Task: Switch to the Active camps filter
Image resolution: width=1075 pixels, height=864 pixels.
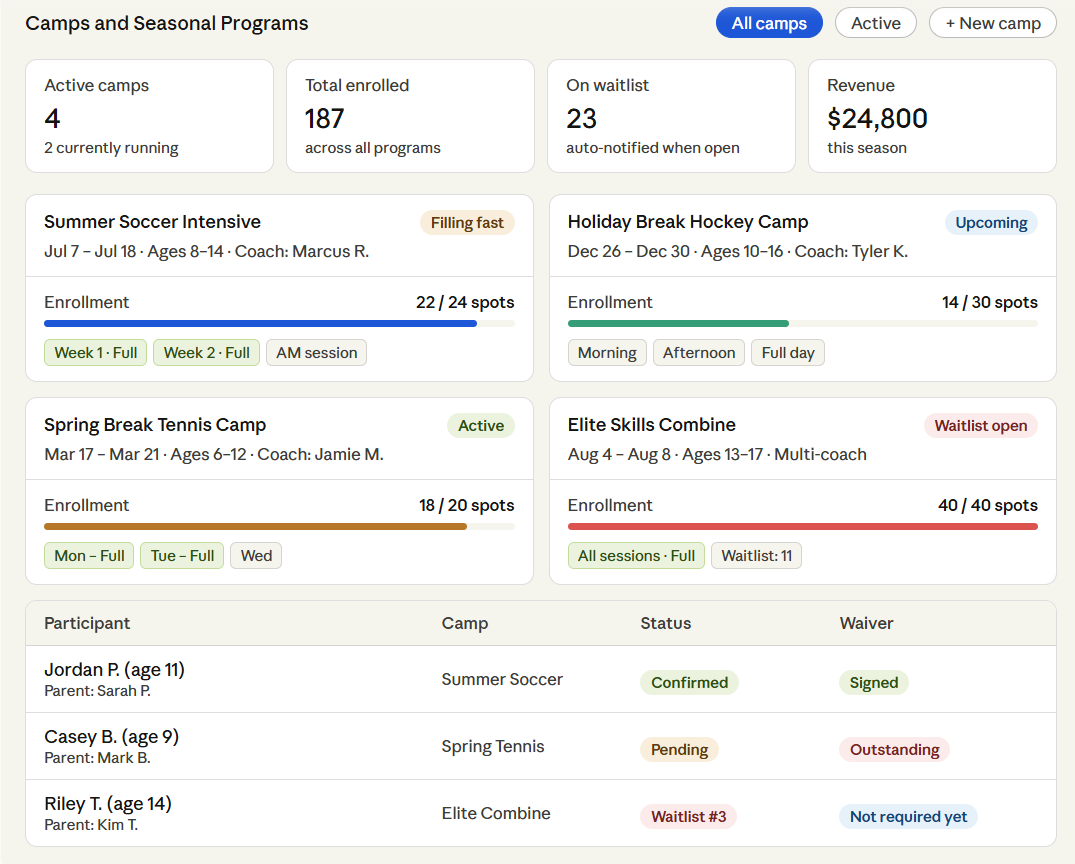Action: pos(875,22)
